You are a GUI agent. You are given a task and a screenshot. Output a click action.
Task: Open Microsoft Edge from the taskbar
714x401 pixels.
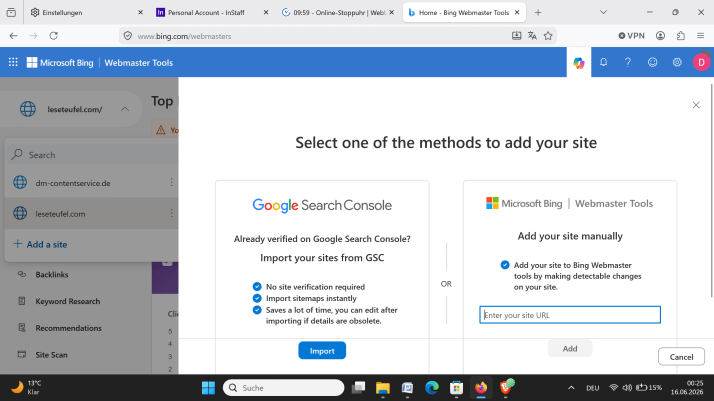click(x=432, y=388)
